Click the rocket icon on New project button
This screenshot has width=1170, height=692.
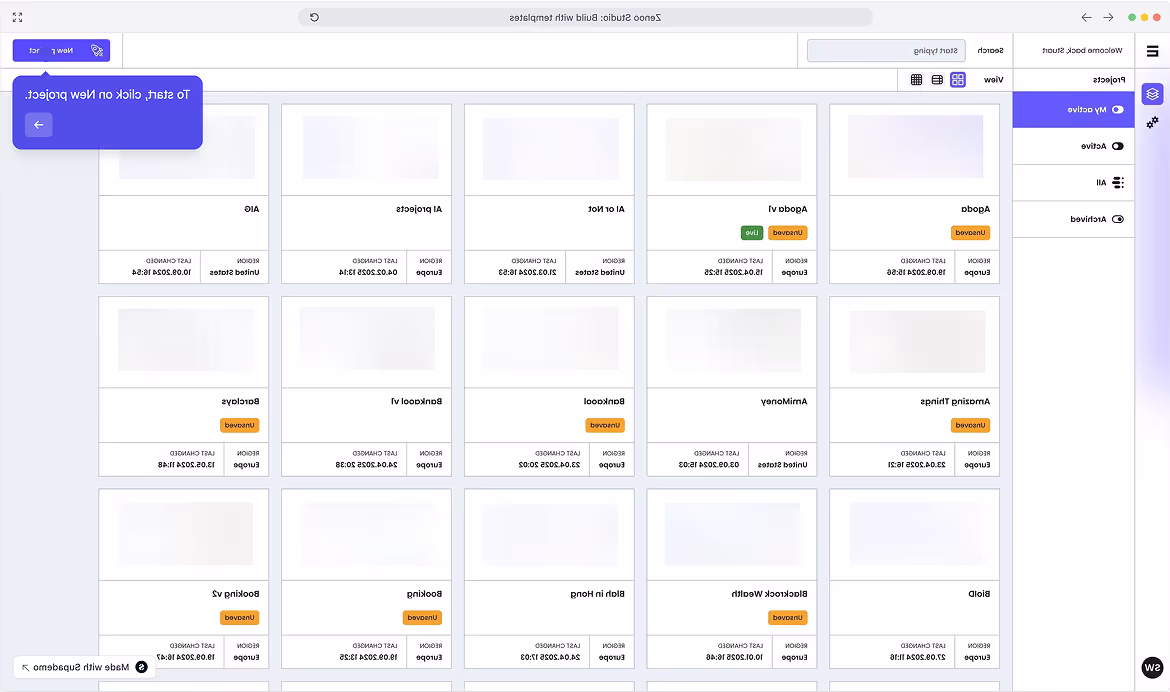[x=96, y=50]
